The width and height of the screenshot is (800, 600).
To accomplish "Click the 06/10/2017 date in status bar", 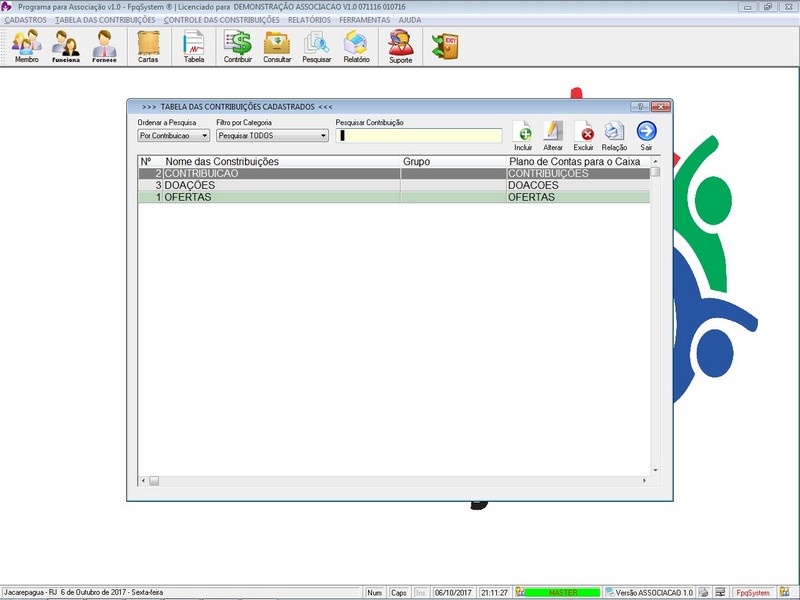I will pos(453,593).
